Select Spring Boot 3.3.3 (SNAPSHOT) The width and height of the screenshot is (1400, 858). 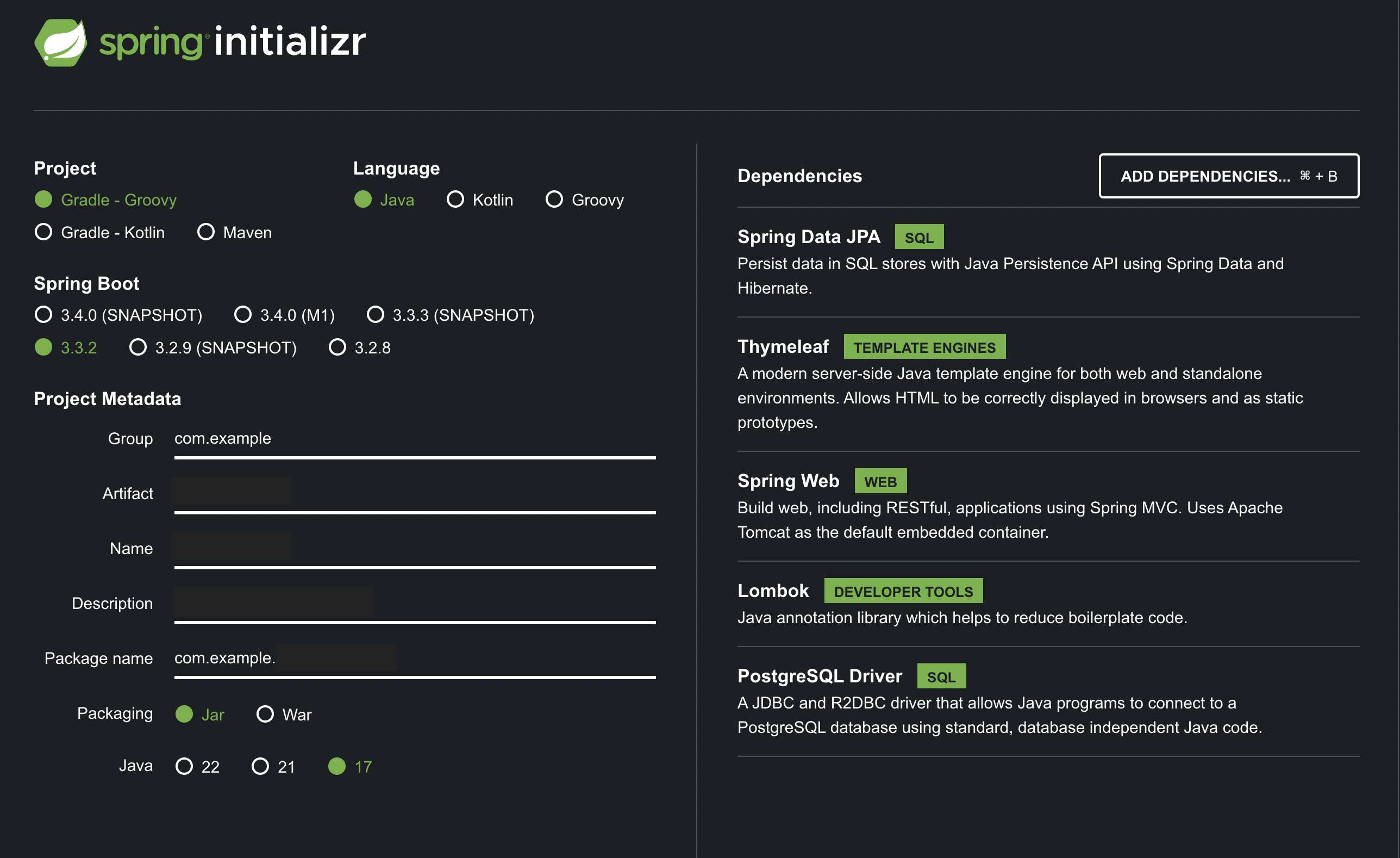coord(451,314)
